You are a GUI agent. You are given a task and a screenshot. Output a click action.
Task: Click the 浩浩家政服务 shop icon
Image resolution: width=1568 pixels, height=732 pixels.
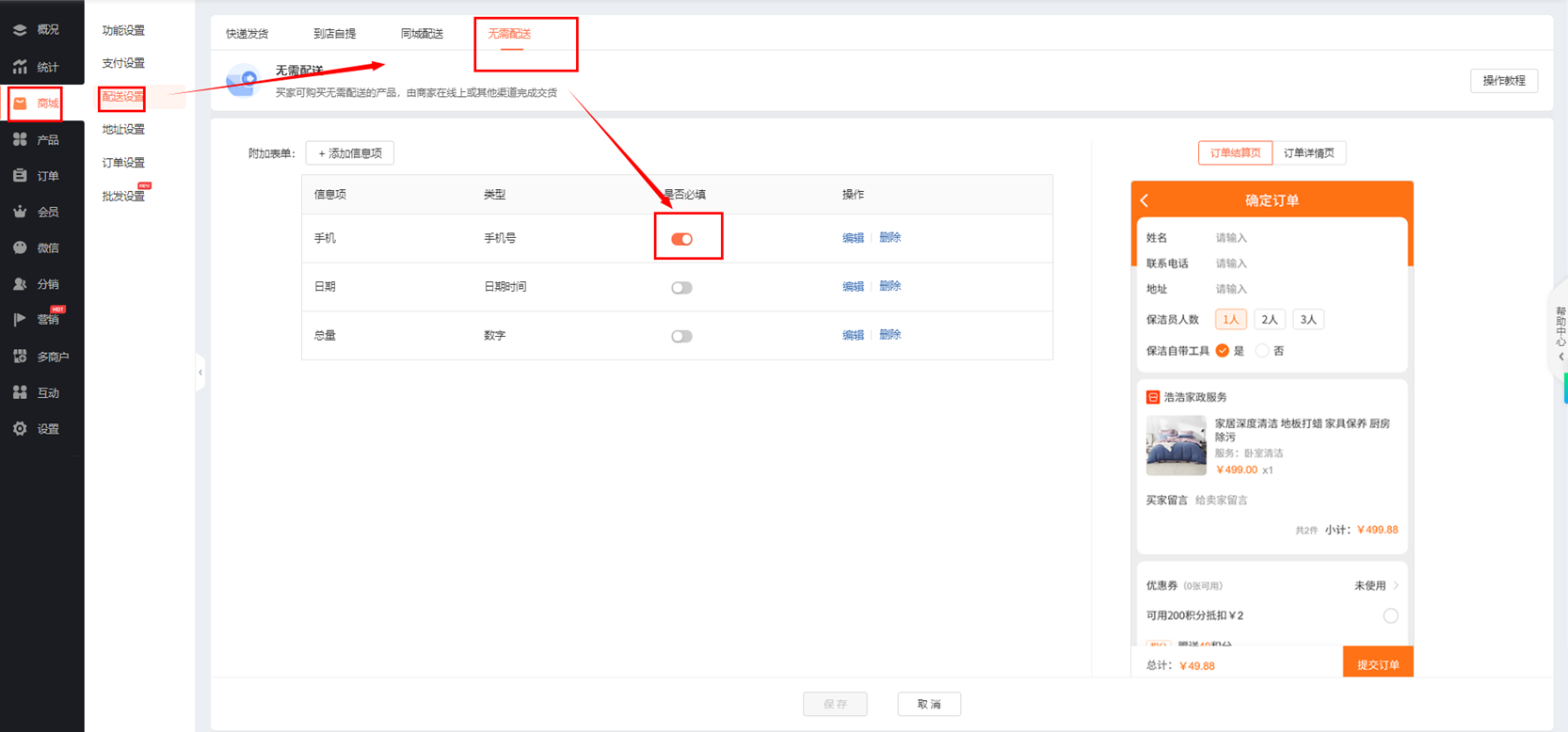click(1153, 397)
